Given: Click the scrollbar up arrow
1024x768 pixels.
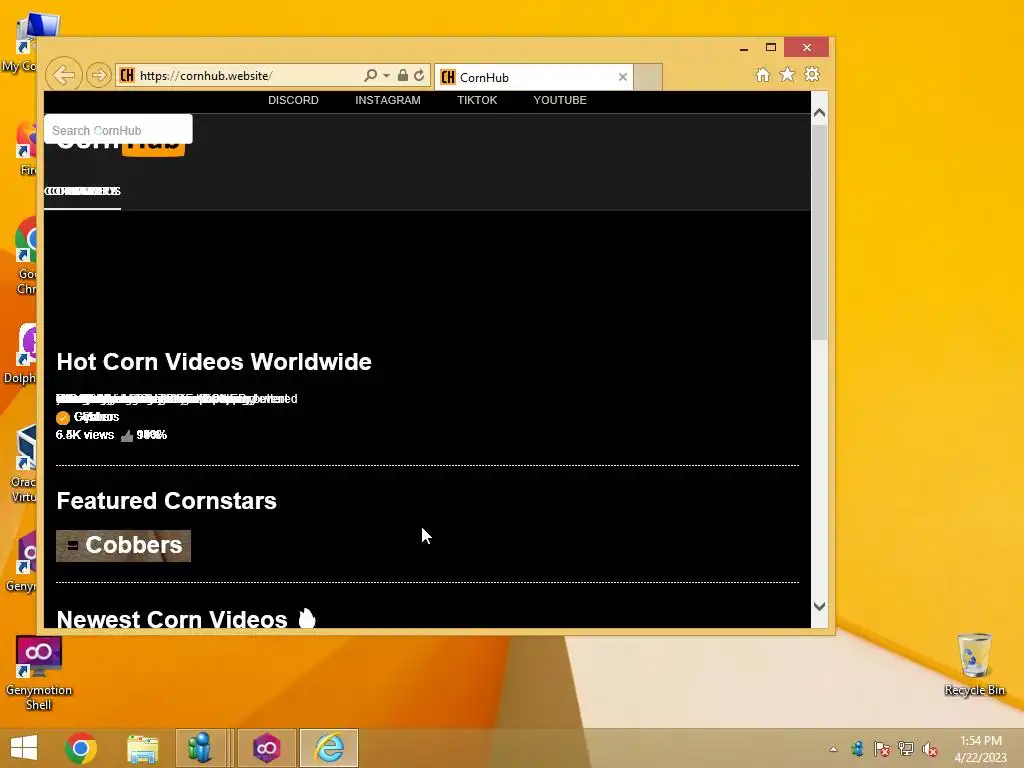Looking at the screenshot, I should pyautogui.click(x=819, y=112).
